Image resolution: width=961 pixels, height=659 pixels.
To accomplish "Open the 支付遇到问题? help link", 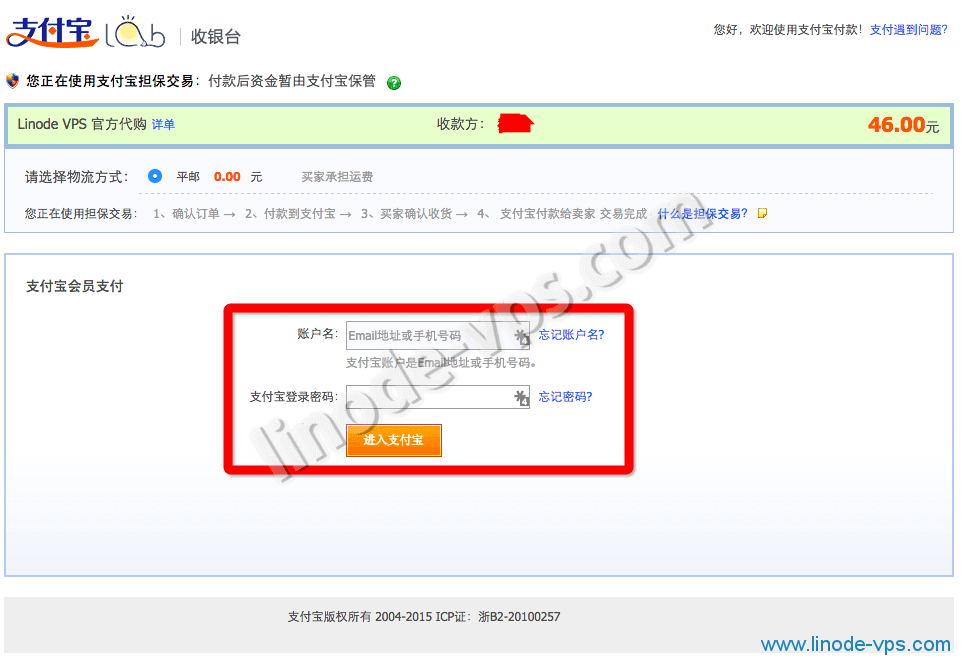I will pyautogui.click(x=908, y=29).
